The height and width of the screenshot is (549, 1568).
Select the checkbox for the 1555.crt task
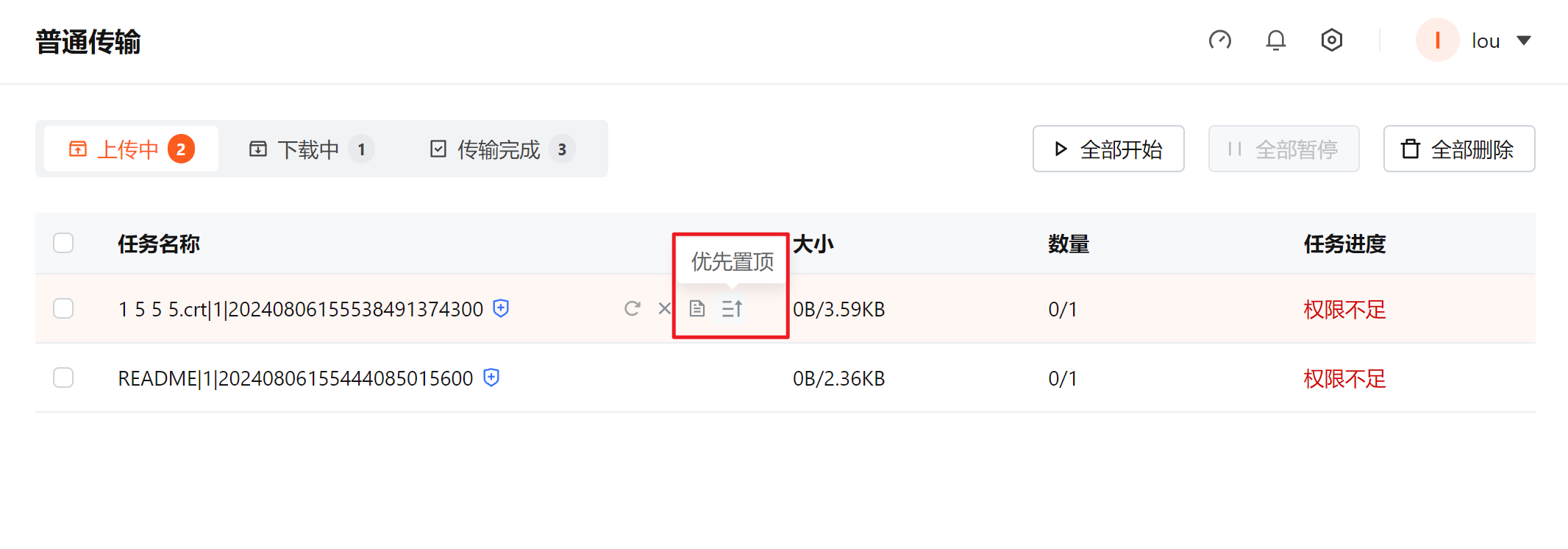click(x=63, y=308)
